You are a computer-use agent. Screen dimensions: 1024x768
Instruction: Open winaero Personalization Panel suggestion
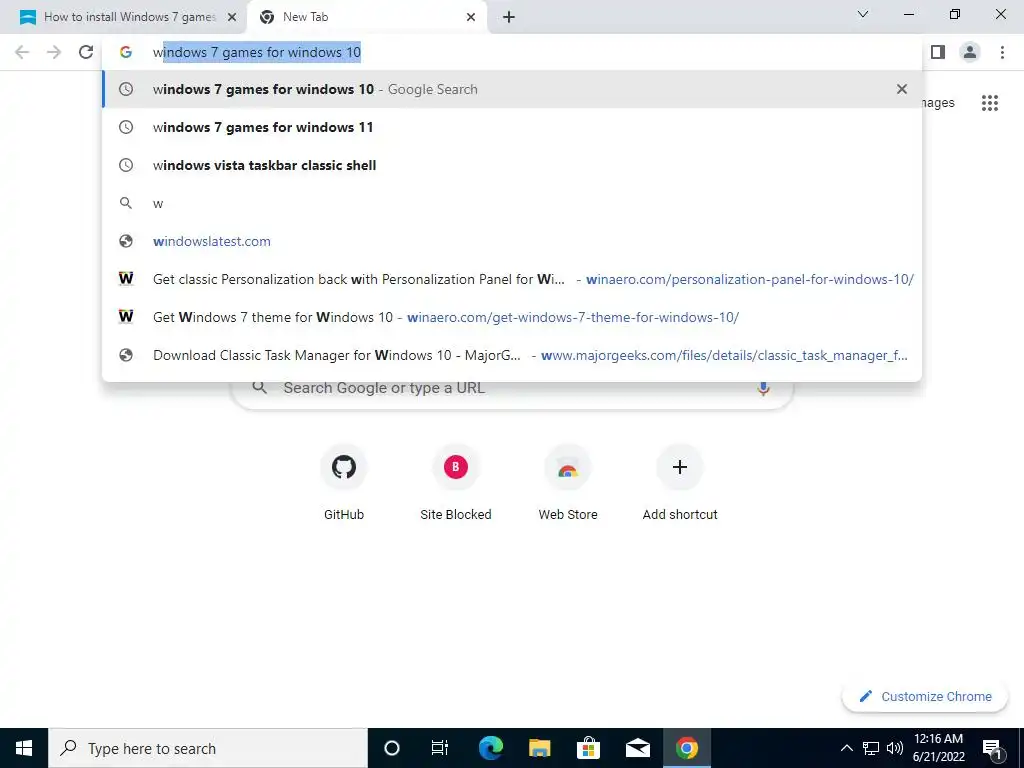(512, 279)
